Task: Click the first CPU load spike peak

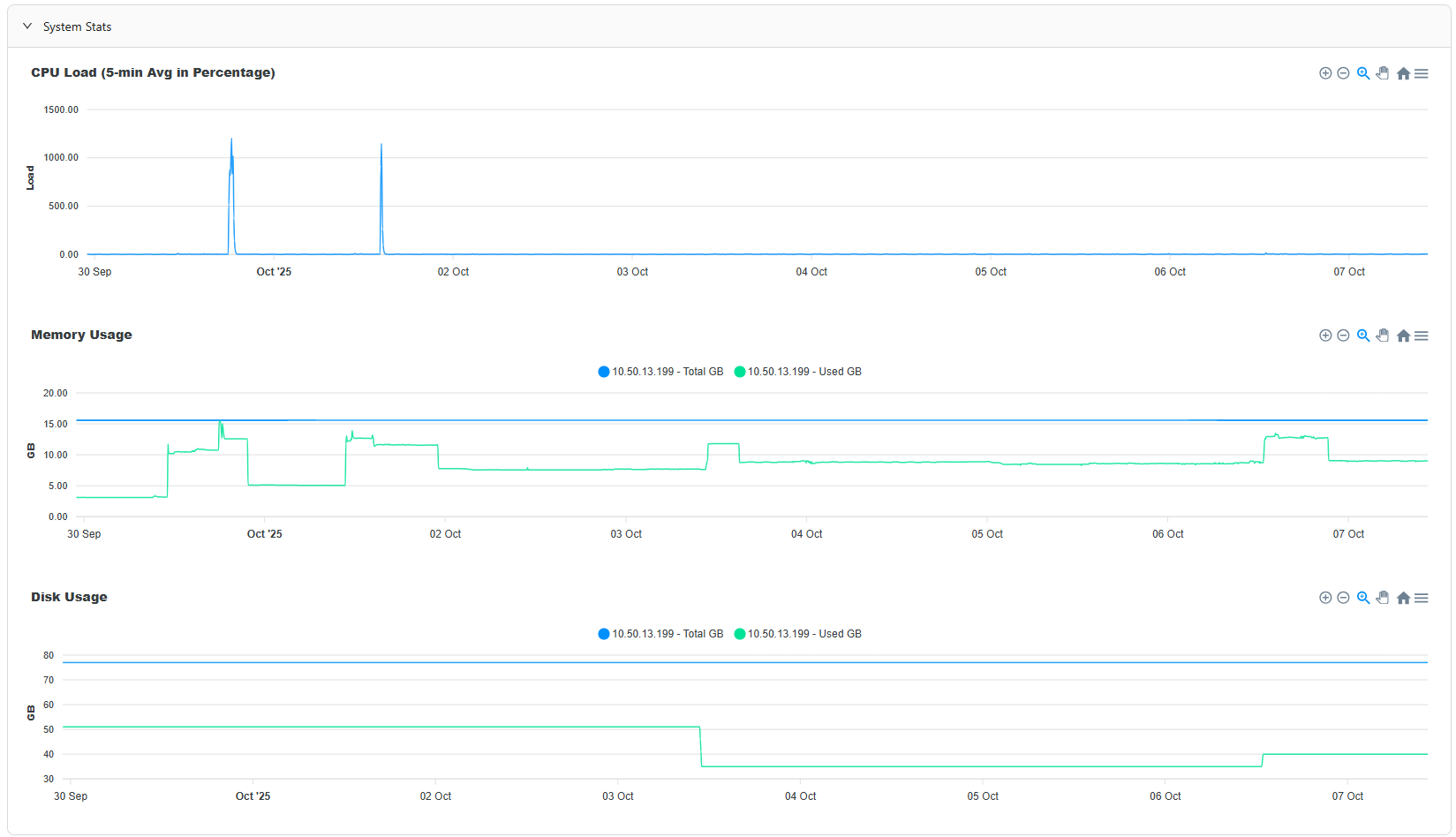Action: click(x=231, y=139)
